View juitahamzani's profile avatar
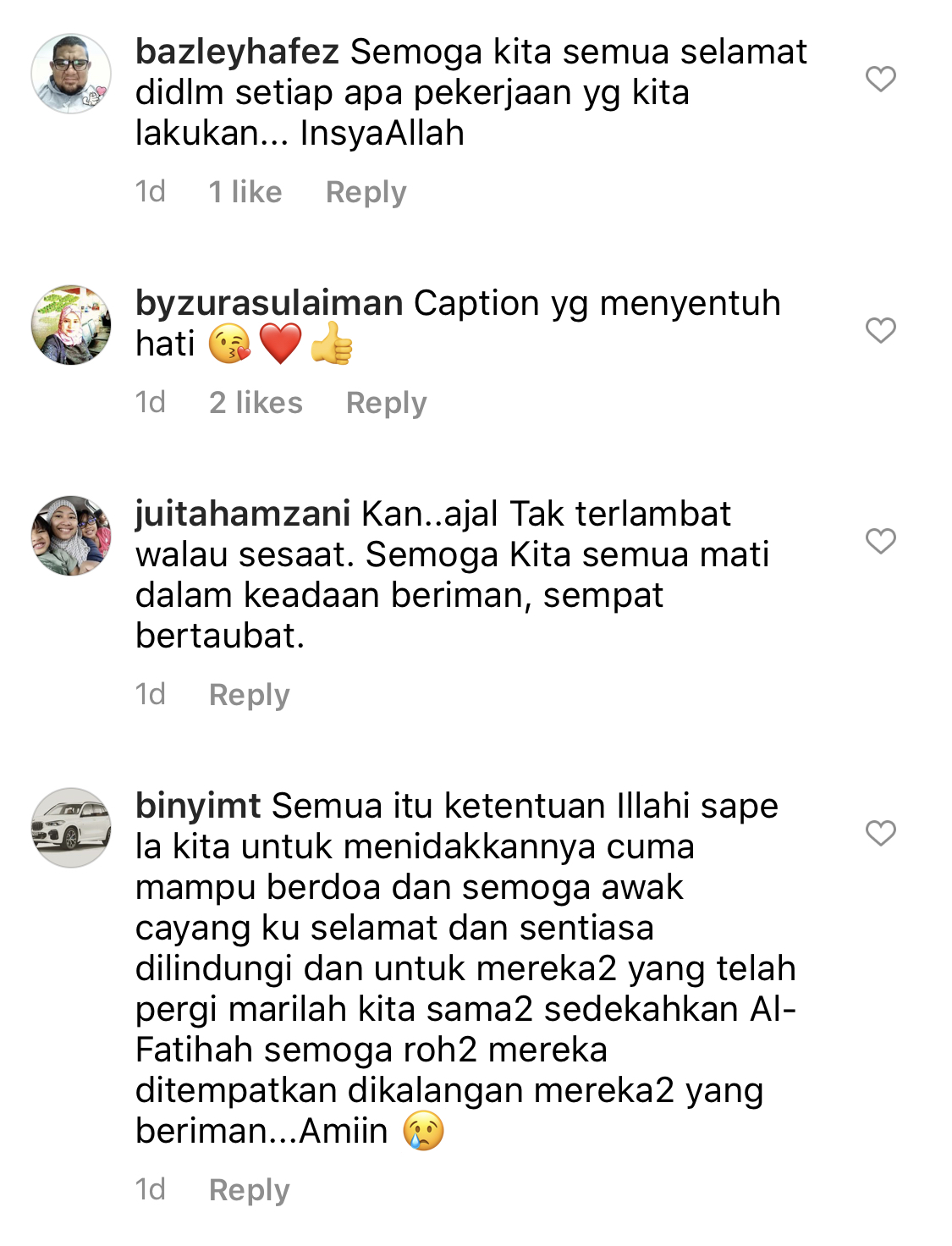Viewport: 952px width, 1246px height. point(71,536)
